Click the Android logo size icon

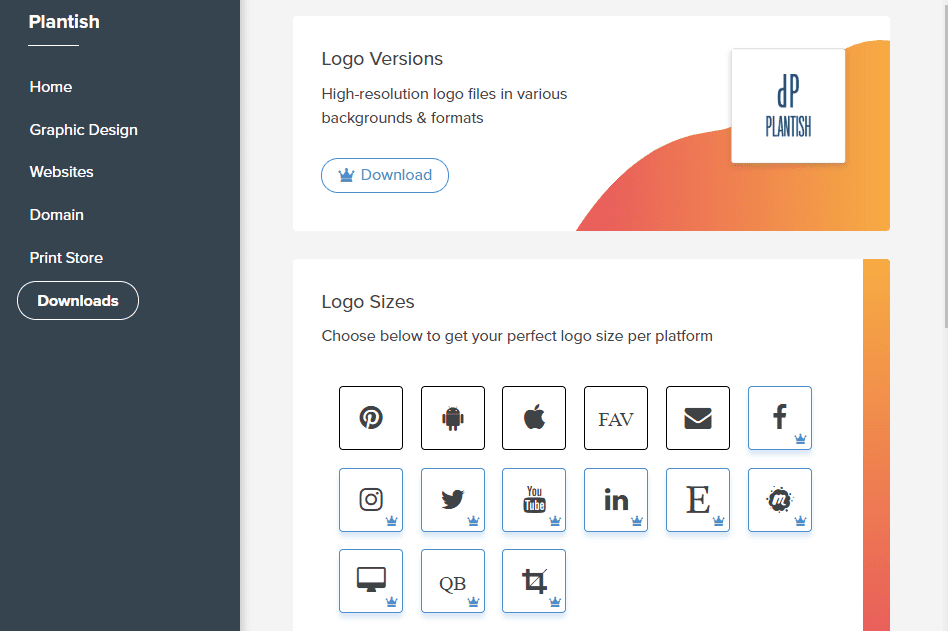tap(452, 418)
